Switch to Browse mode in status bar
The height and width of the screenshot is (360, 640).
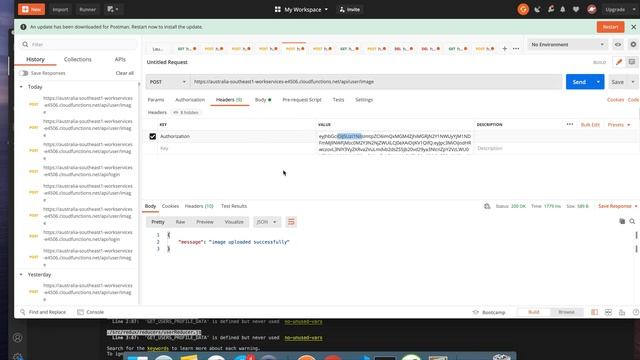coord(566,312)
